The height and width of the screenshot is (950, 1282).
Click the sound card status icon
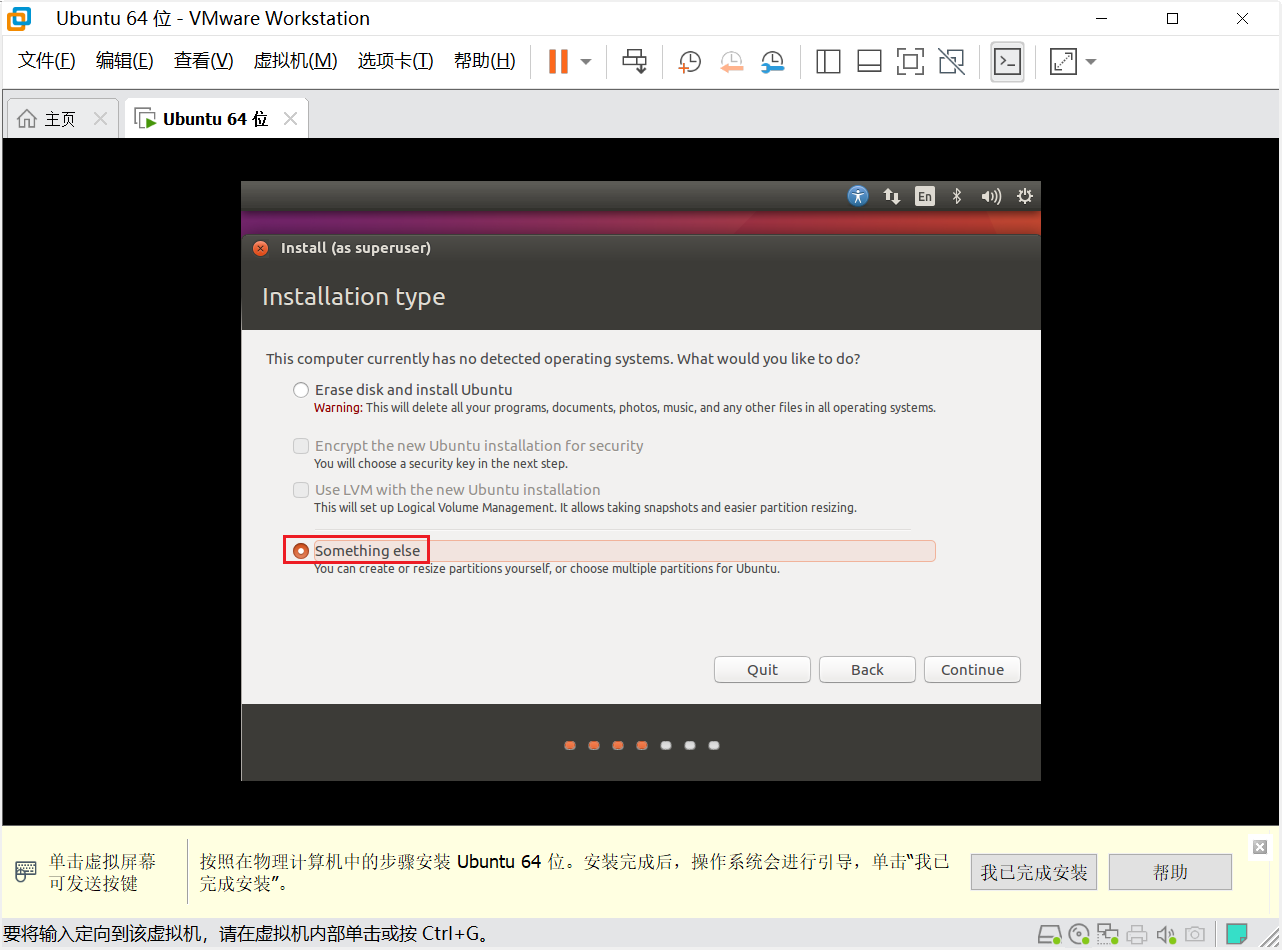1166,935
